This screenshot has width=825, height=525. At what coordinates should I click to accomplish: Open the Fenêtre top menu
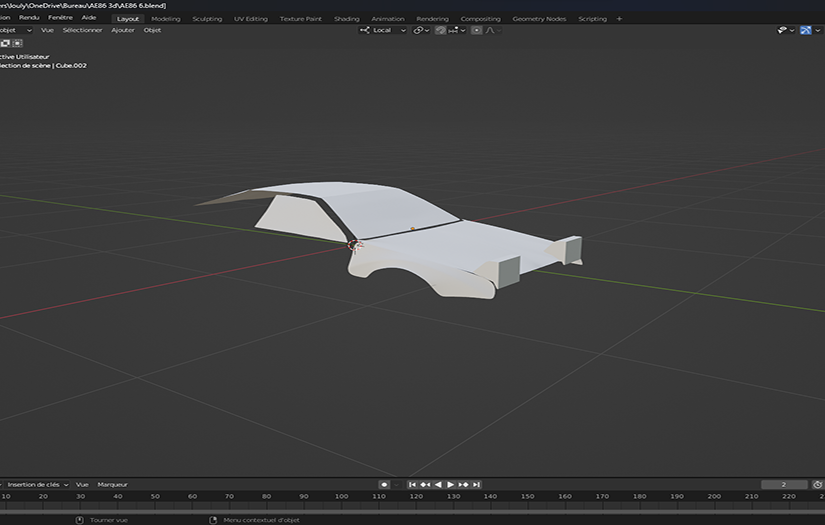click(60, 17)
